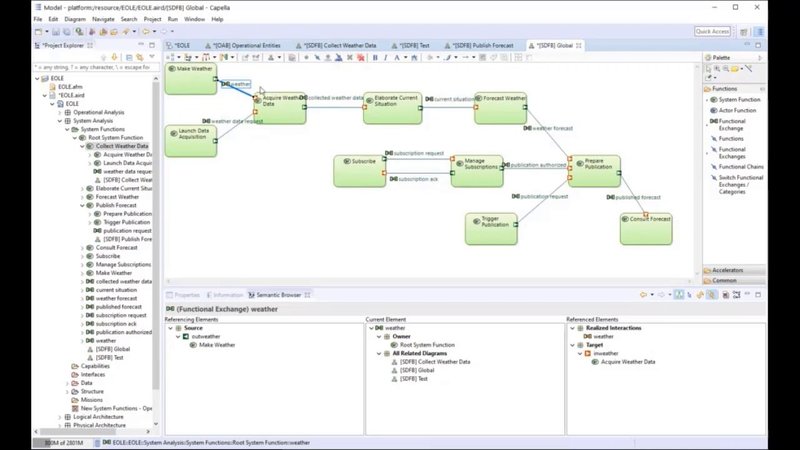Click the Open Perspective icon near Quick Access
Screen dimensions: 800x450
(x=744, y=32)
